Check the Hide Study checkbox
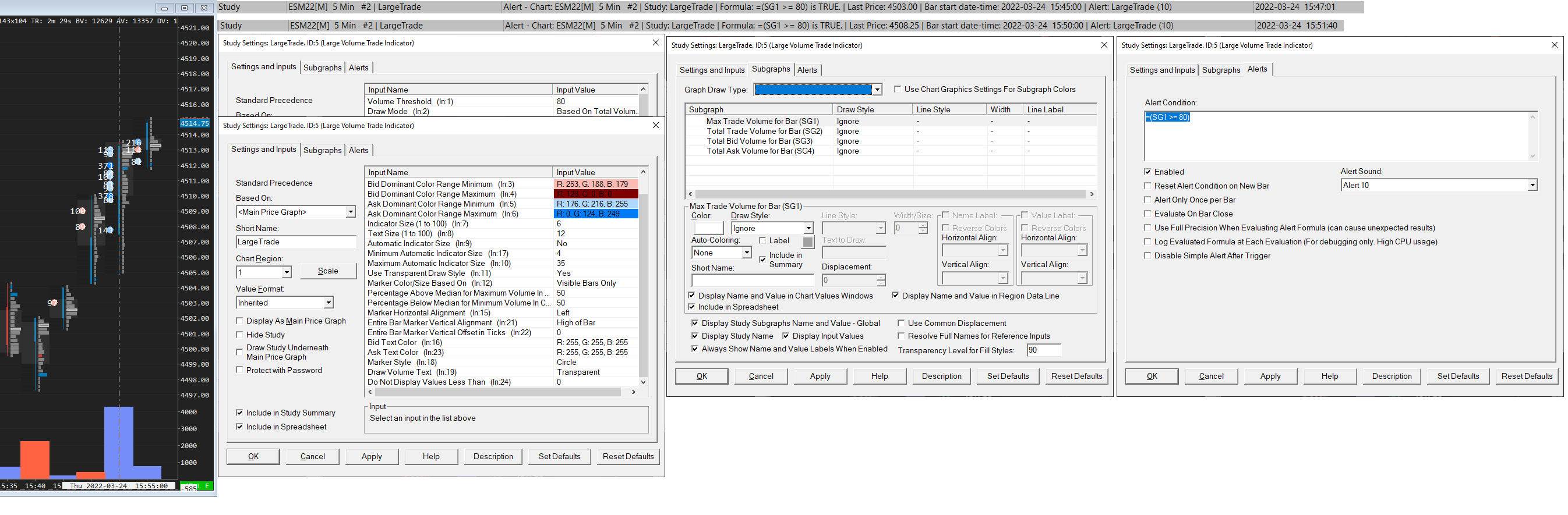 240,335
